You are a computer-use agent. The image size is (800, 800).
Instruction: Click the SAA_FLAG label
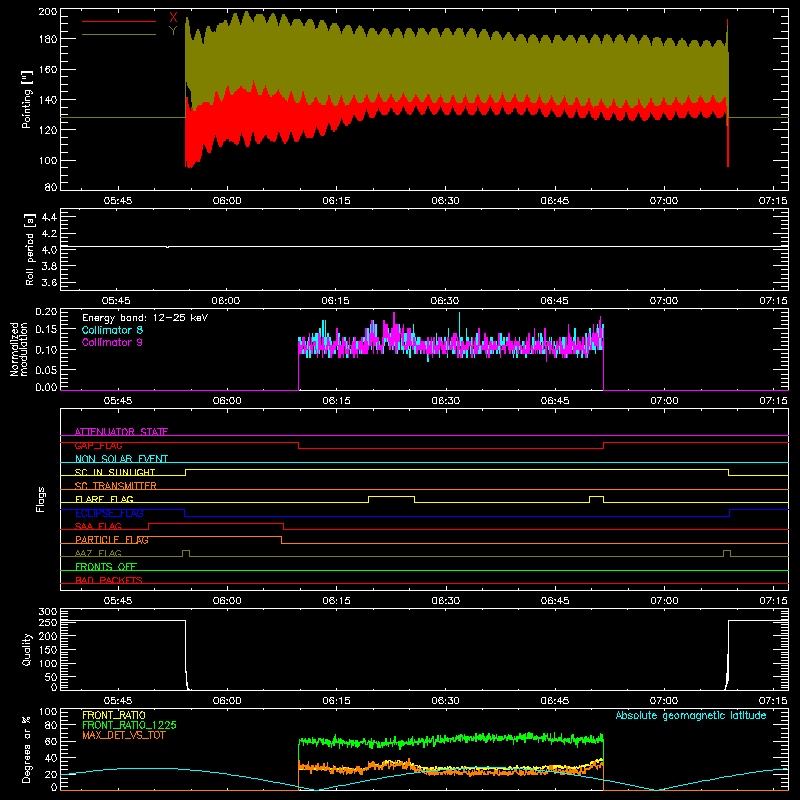coord(98,526)
